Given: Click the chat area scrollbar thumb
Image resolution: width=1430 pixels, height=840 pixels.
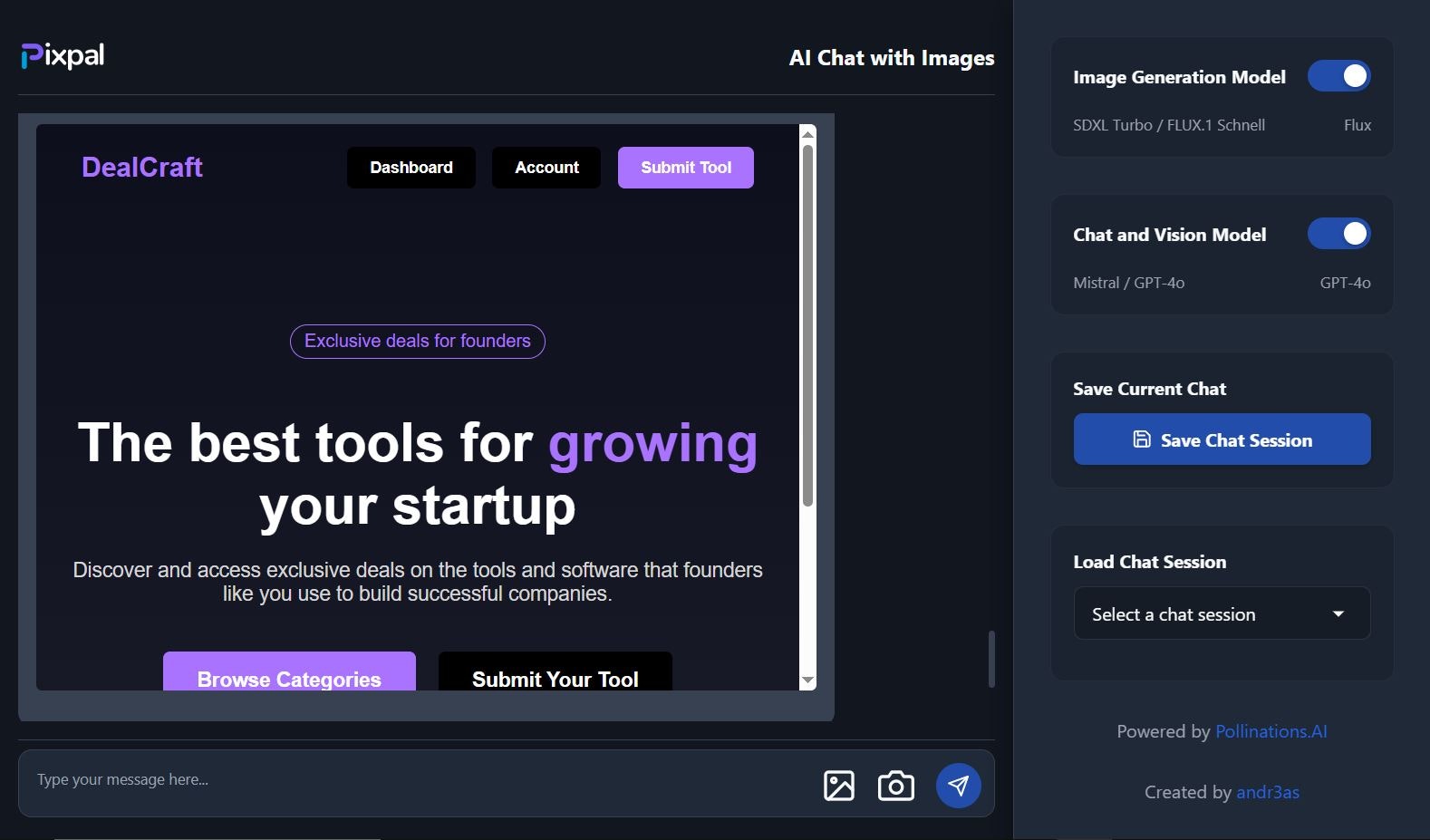Looking at the screenshot, I should [x=991, y=659].
